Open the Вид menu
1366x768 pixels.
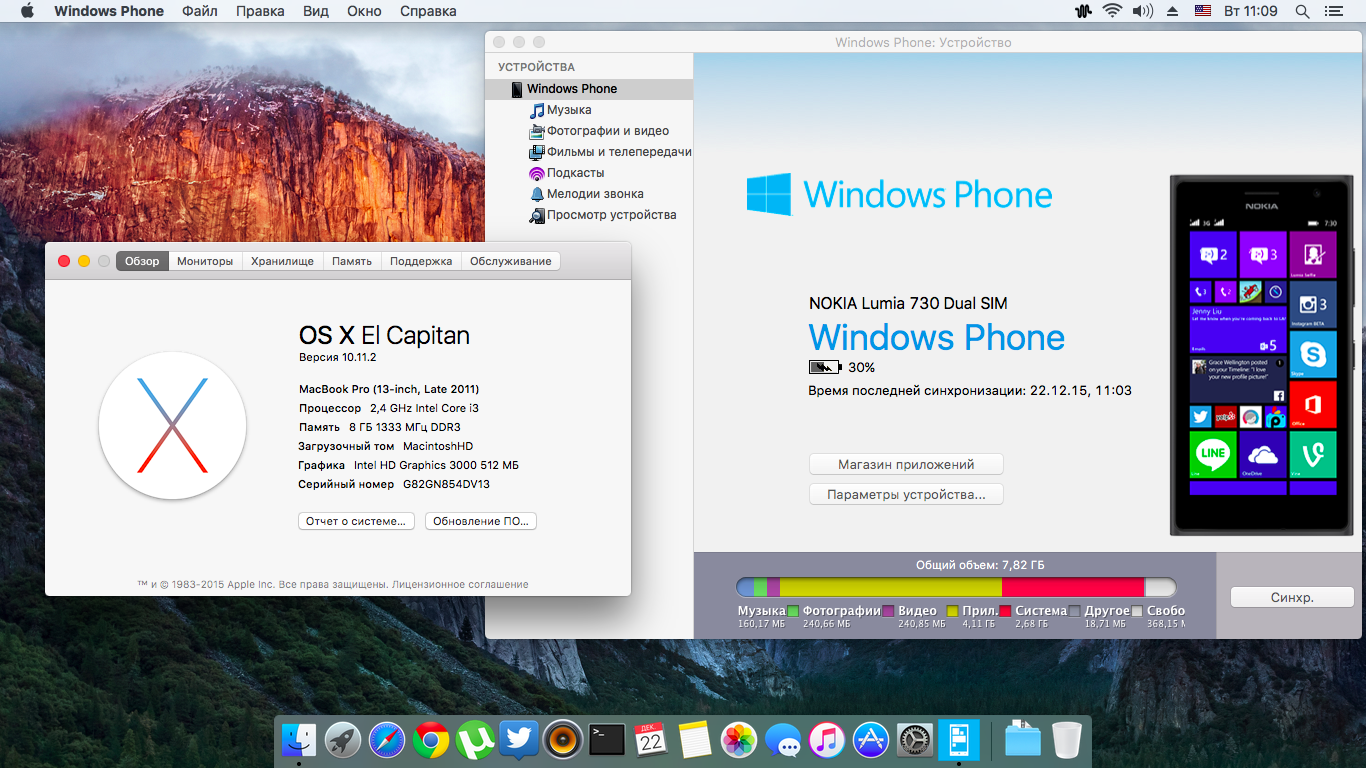click(x=316, y=11)
